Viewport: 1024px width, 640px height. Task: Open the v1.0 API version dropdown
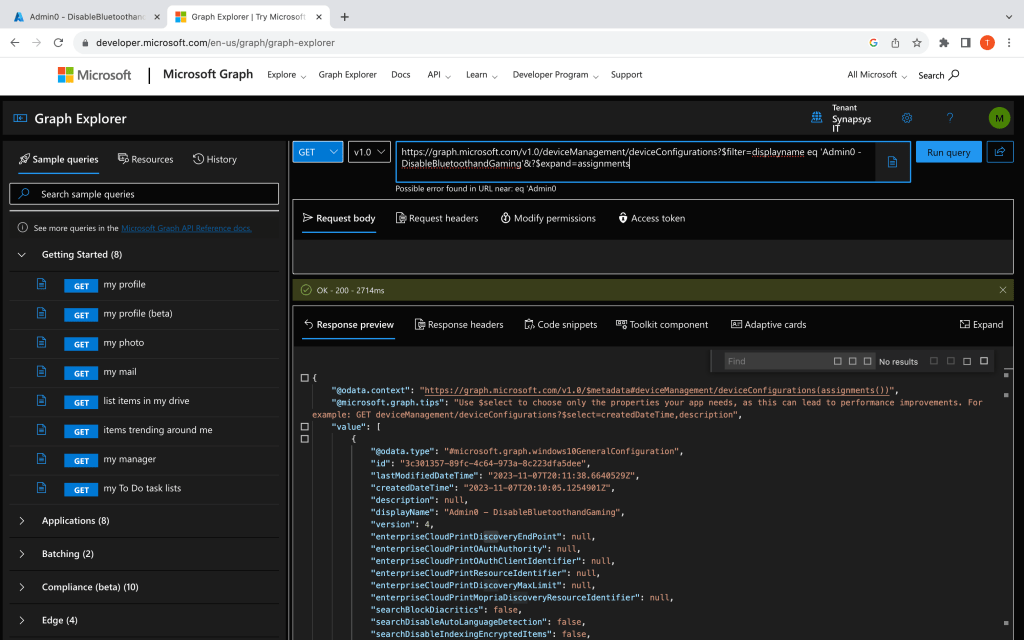369,152
